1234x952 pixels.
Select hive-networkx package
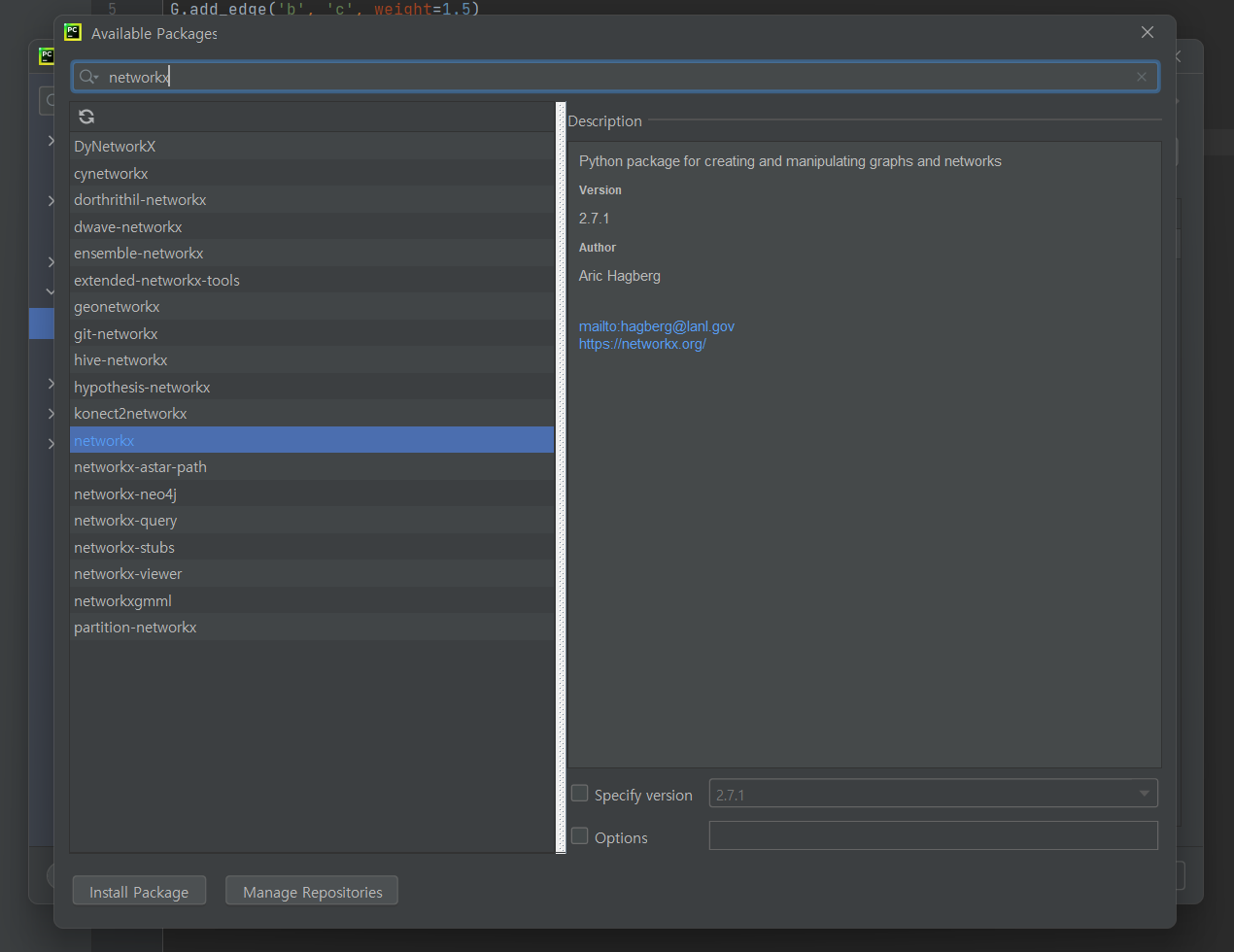(x=312, y=360)
